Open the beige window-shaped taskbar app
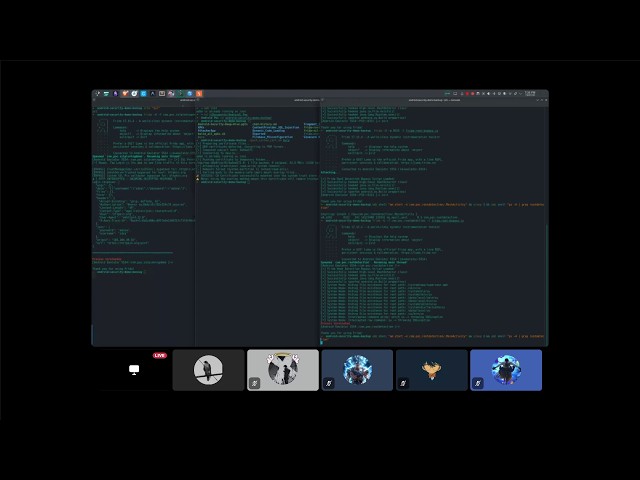640x480 pixels. point(162,93)
